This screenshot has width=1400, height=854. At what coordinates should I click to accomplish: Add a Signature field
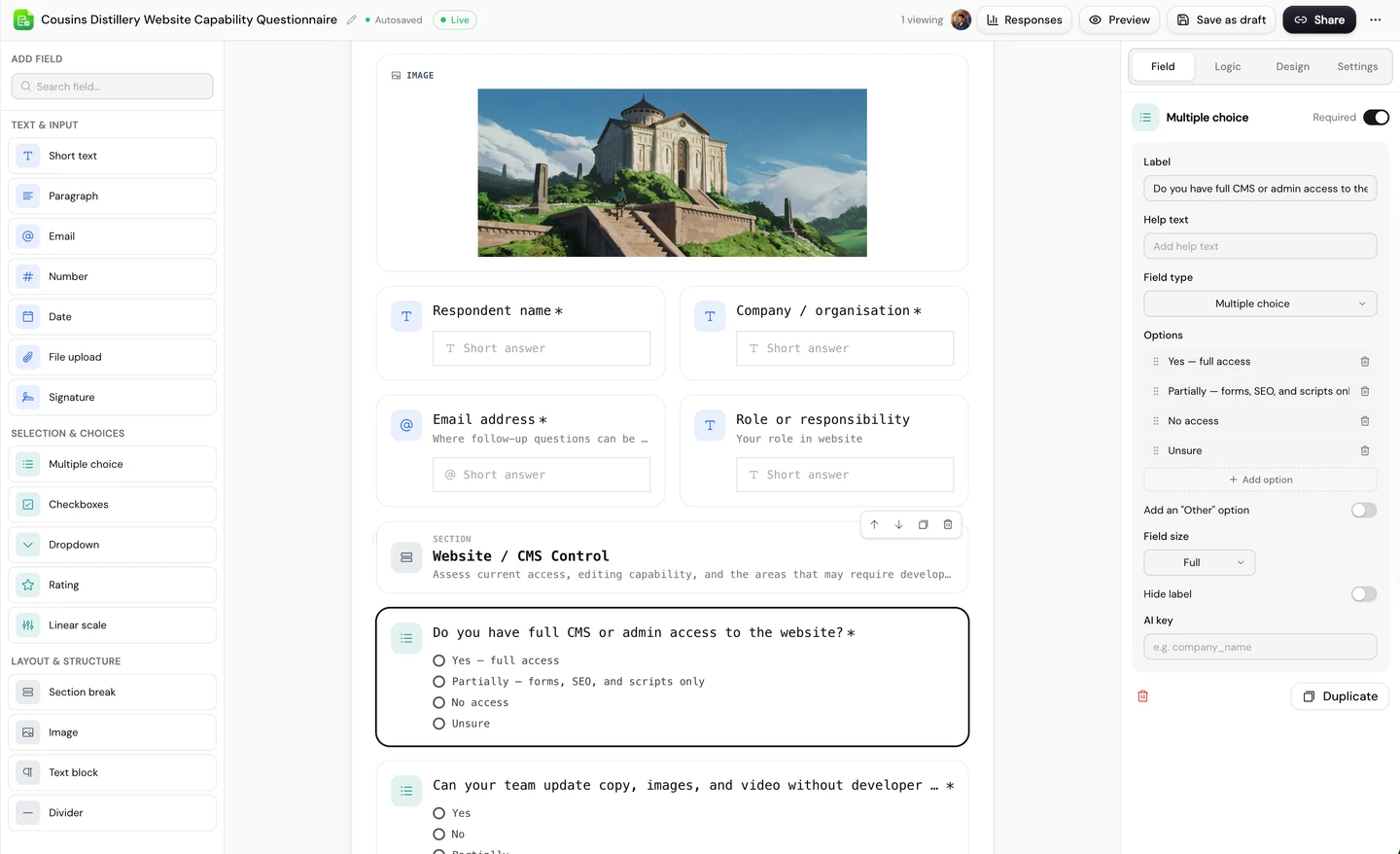click(113, 398)
